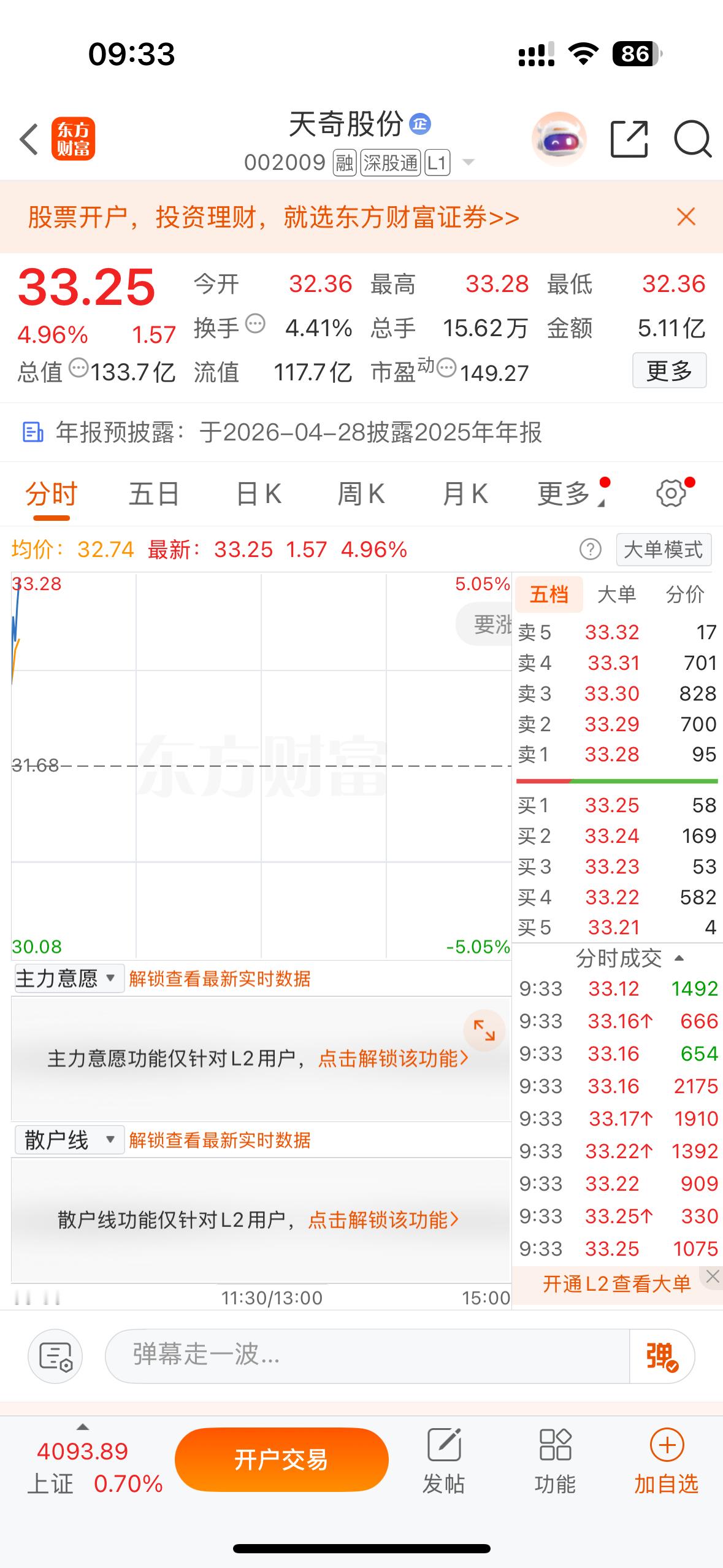
Task: Switch to 分时 chart tab
Action: (52, 494)
